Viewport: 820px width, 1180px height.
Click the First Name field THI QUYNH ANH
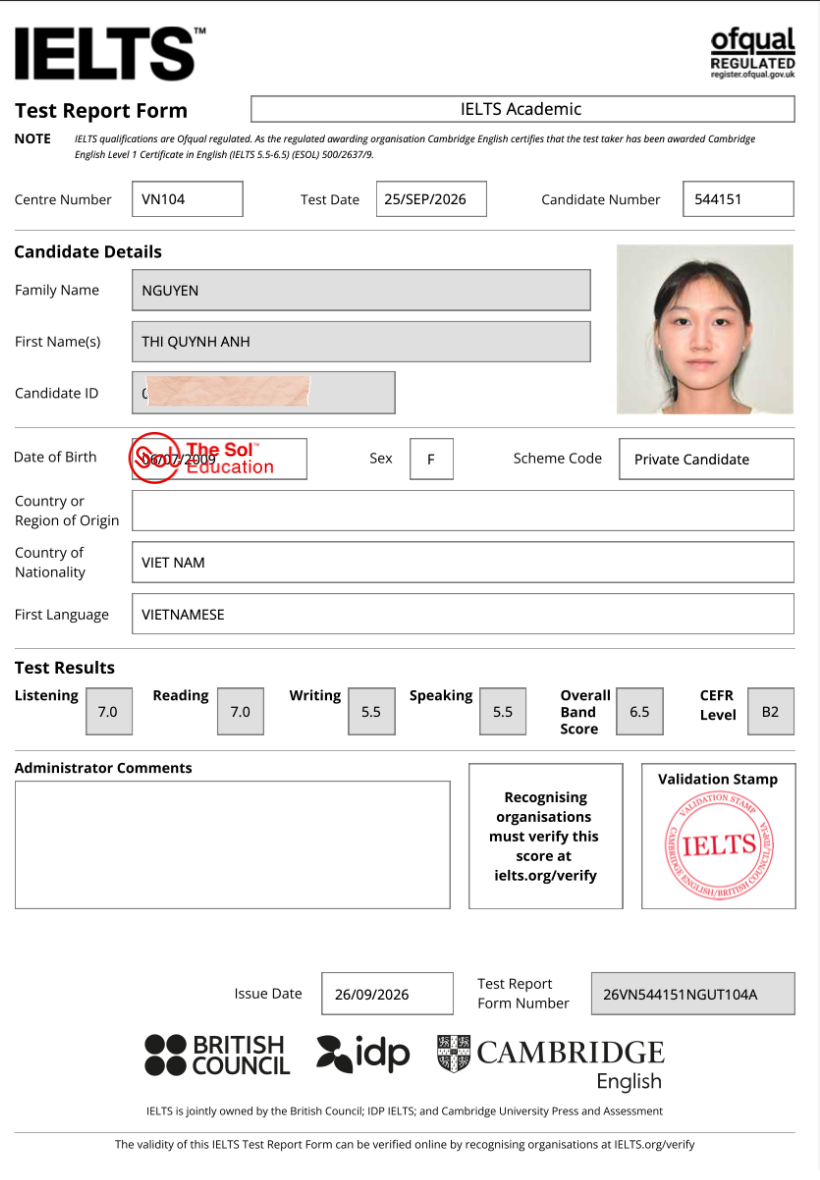361,342
